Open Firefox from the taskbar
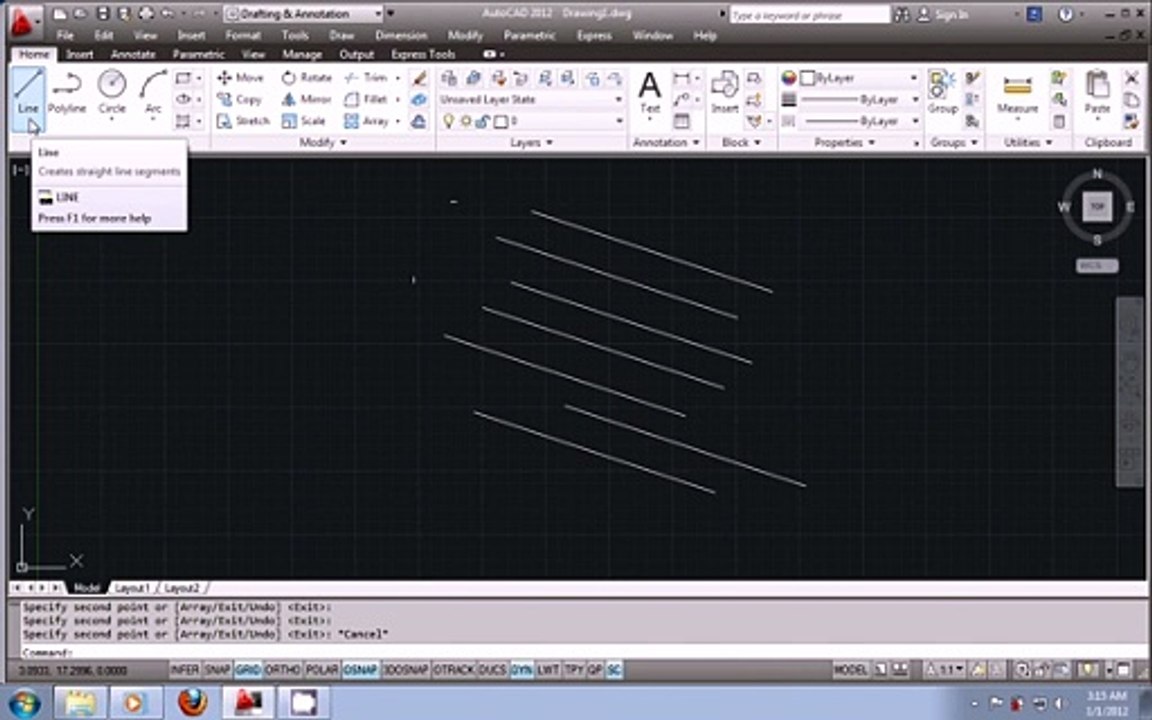This screenshot has width=1152, height=720. pos(192,702)
